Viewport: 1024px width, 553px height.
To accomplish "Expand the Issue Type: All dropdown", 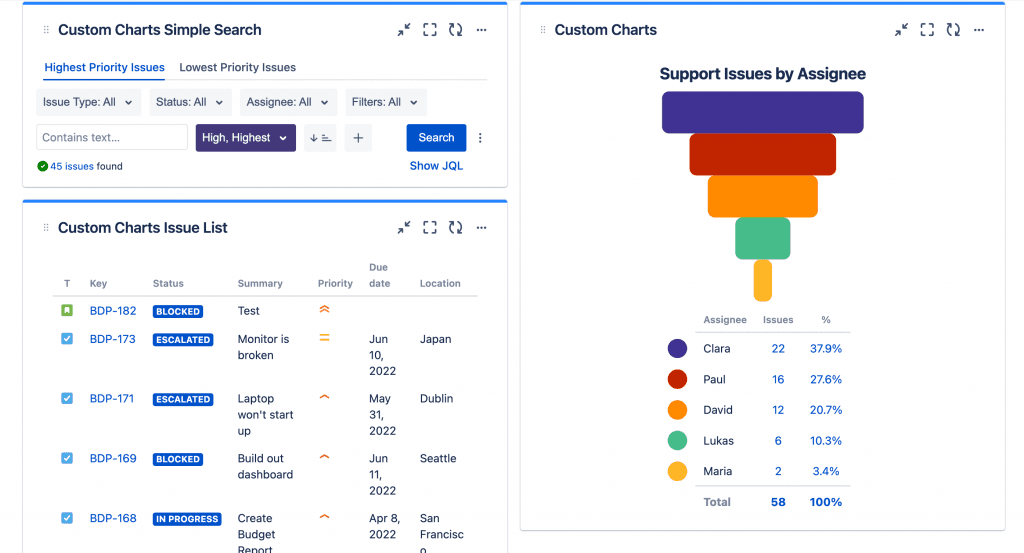I will (x=89, y=102).
